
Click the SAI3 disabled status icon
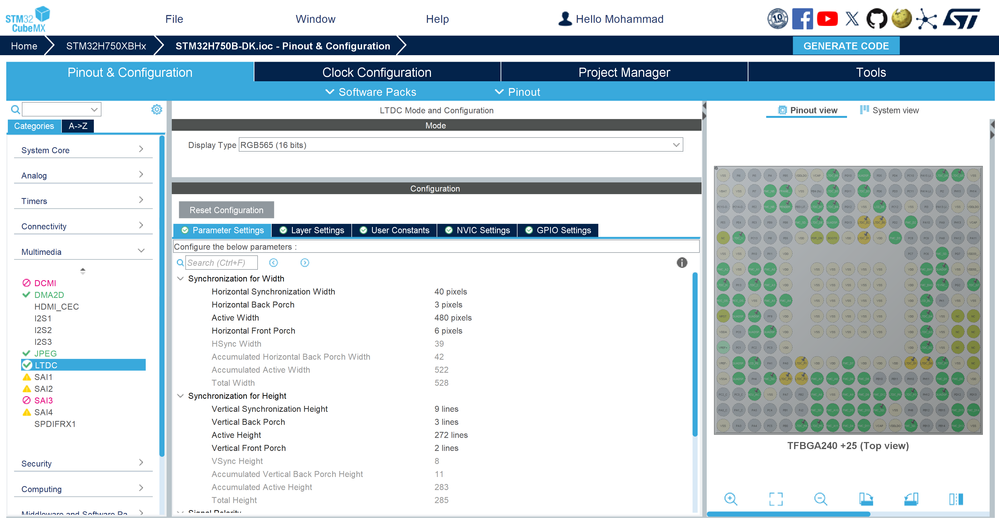(26, 400)
